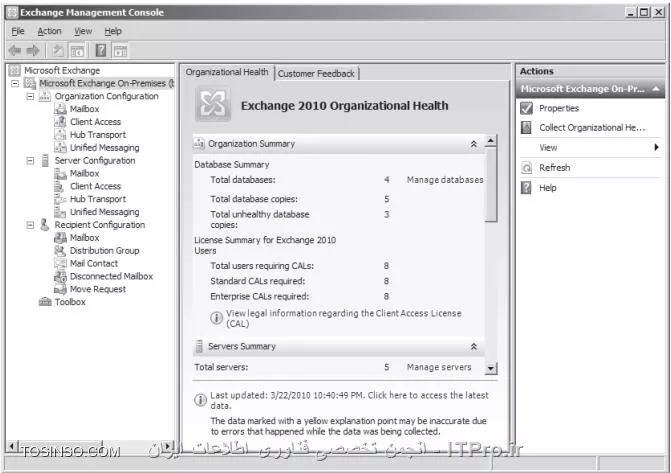Click the console tree scroll right arrow
This screenshot has height=473, width=671.
pos(169,446)
